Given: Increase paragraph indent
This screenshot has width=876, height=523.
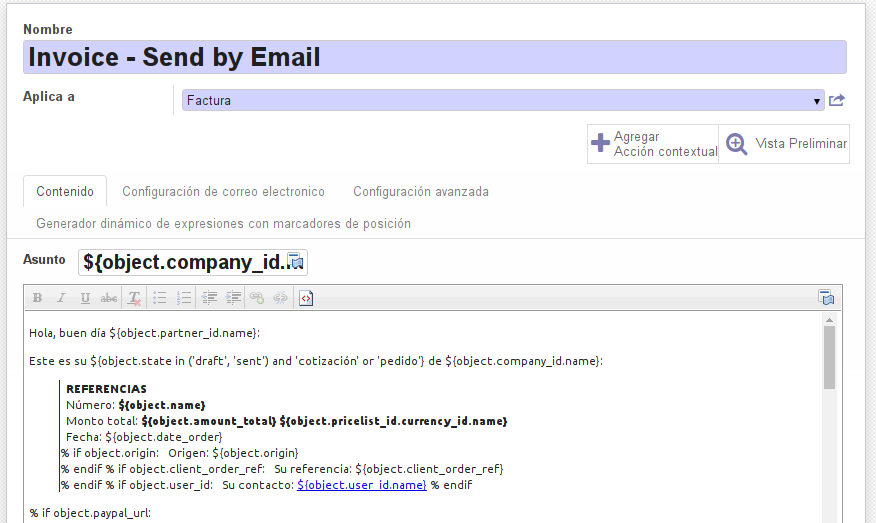Looking at the screenshot, I should coord(233,298).
